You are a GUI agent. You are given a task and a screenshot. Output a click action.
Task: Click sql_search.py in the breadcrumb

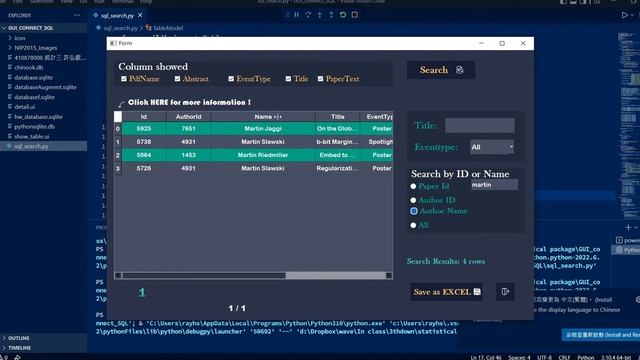point(120,28)
